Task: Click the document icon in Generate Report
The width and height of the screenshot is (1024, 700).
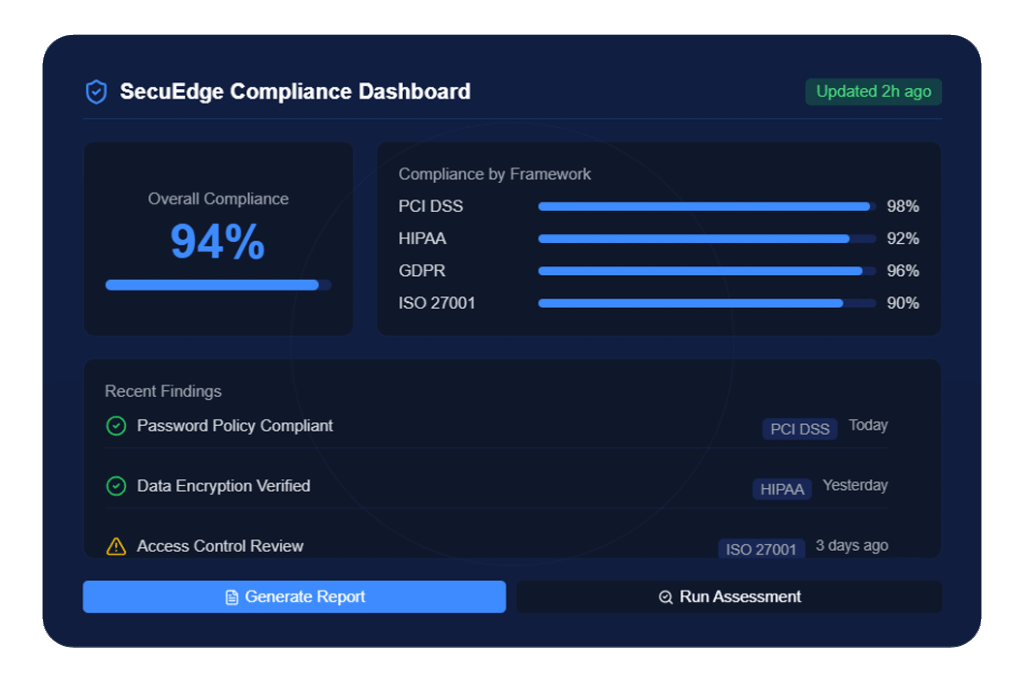Action: [x=232, y=597]
